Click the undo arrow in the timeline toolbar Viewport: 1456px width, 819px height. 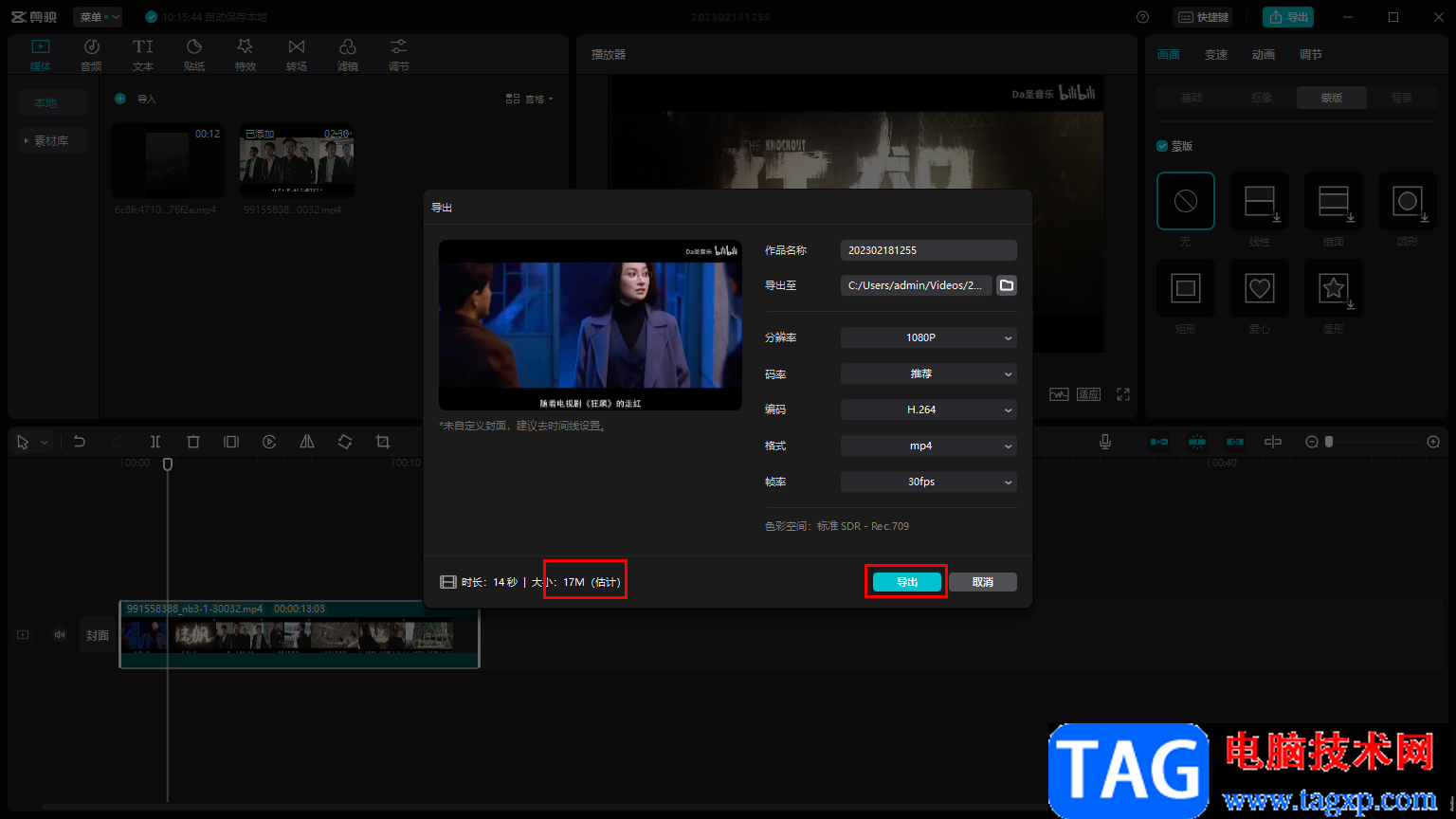(80, 442)
